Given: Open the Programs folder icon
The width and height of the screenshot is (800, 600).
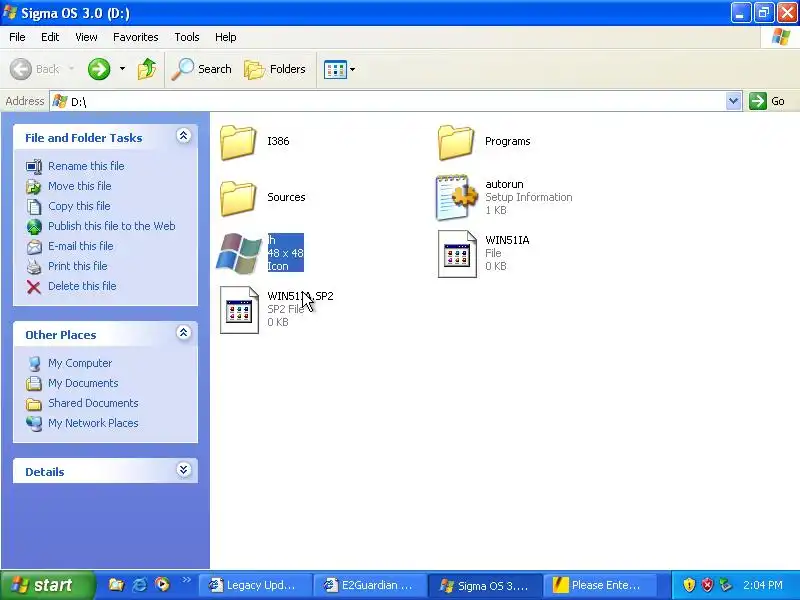Looking at the screenshot, I should pos(456,143).
